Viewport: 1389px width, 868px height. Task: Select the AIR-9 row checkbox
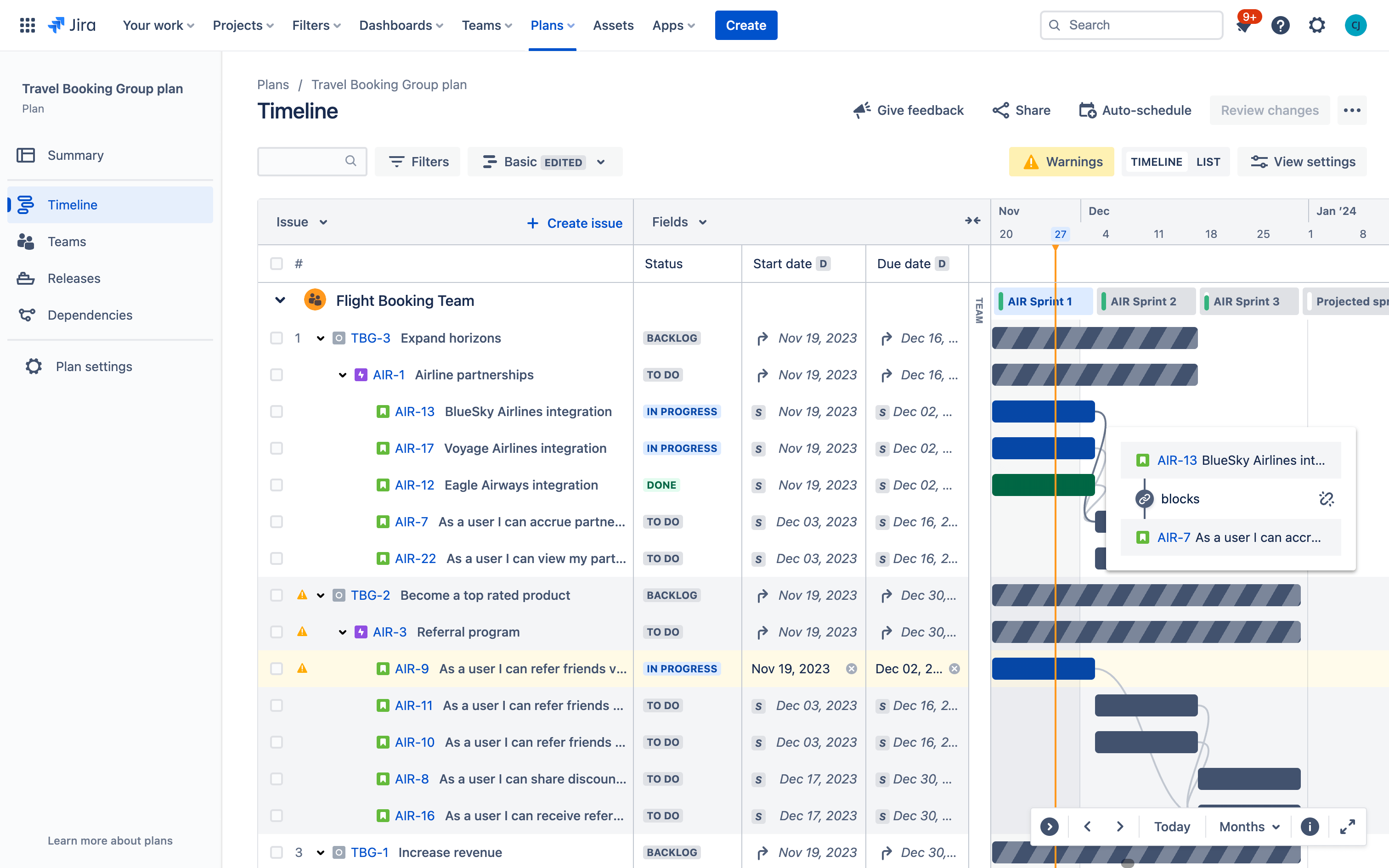coord(276,668)
